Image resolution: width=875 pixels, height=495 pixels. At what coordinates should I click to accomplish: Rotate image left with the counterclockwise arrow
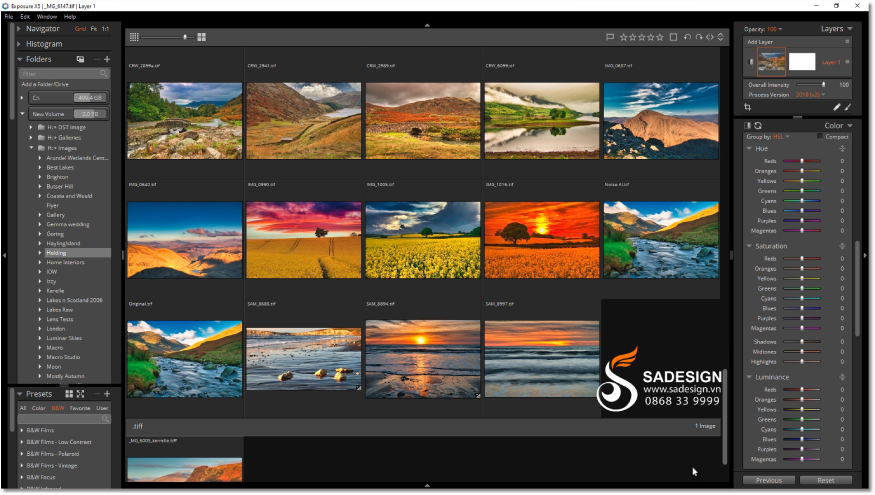tap(688, 37)
